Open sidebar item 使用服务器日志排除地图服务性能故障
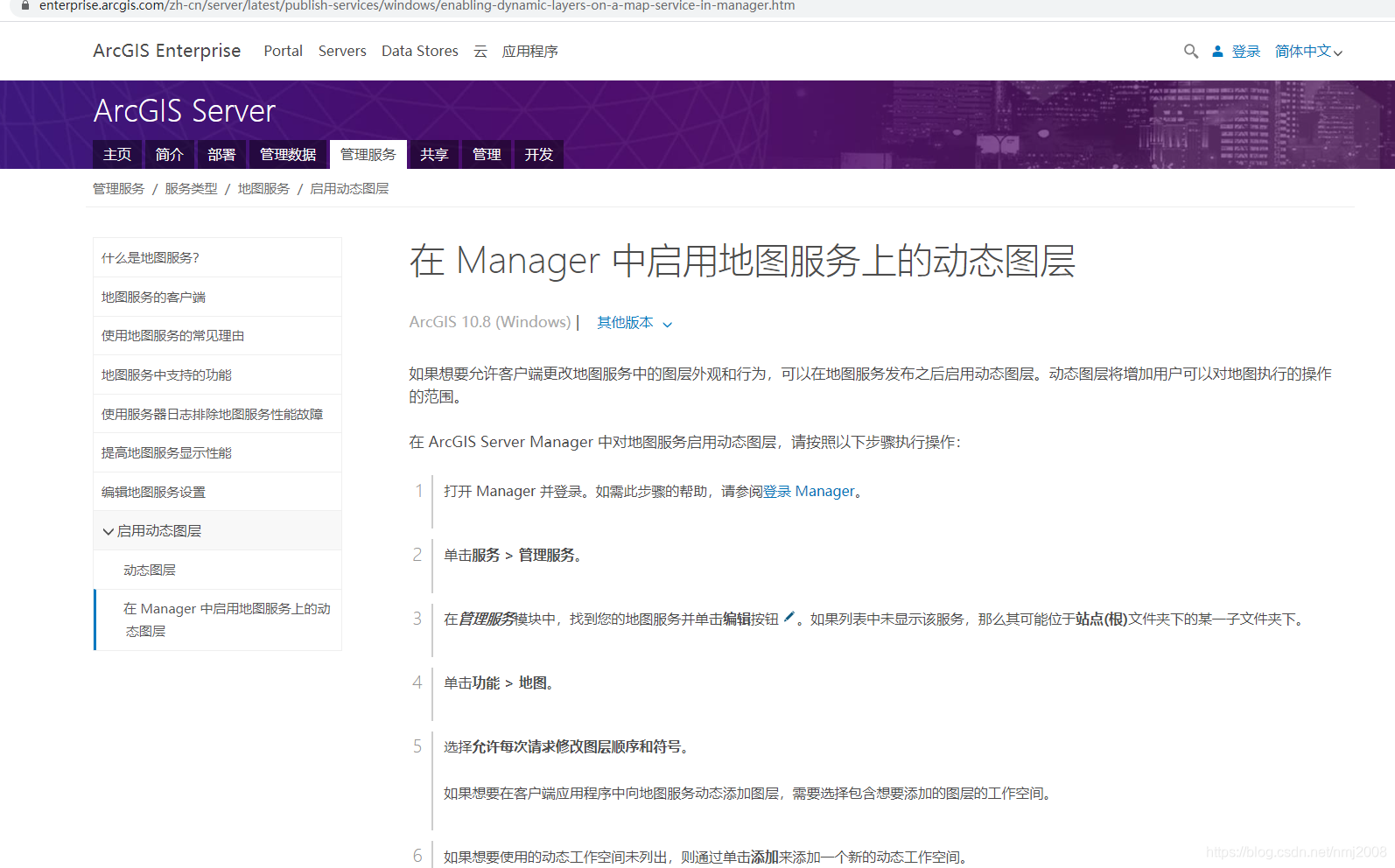Image resolution: width=1395 pixels, height=868 pixels. tap(217, 414)
